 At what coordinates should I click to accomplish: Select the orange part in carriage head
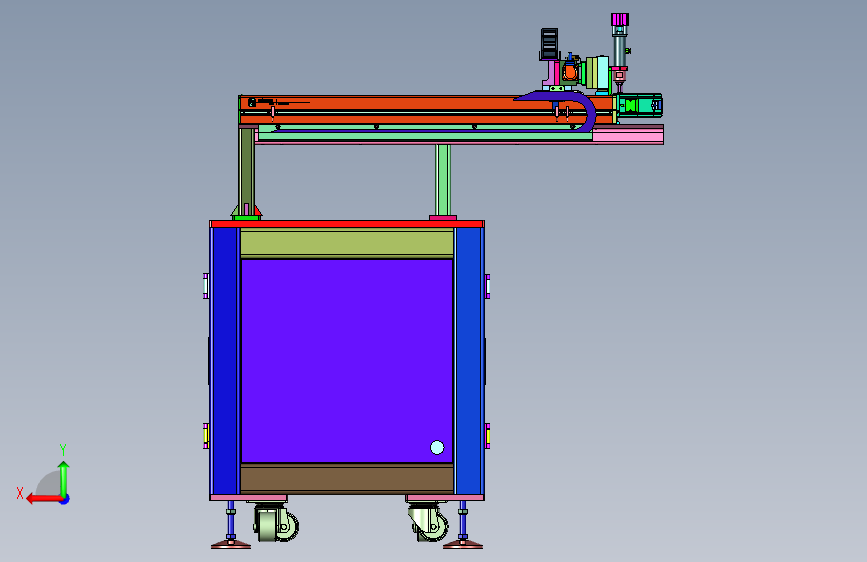[x=570, y=71]
